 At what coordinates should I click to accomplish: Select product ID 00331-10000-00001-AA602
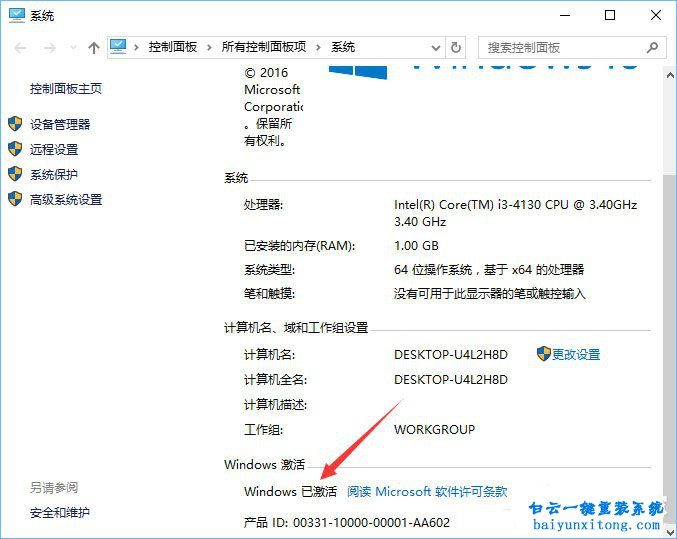point(371,523)
